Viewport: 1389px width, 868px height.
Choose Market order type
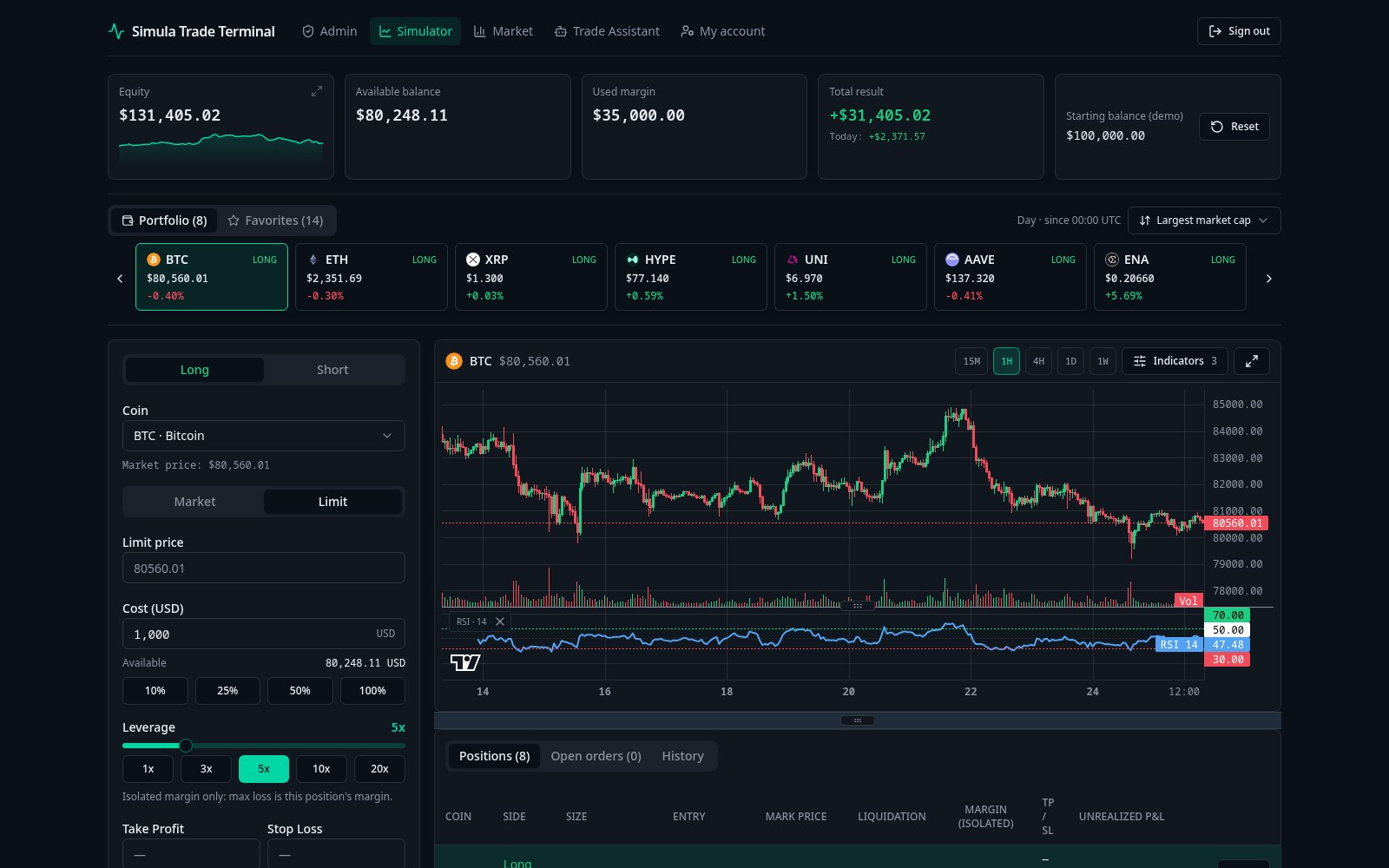[x=194, y=502]
